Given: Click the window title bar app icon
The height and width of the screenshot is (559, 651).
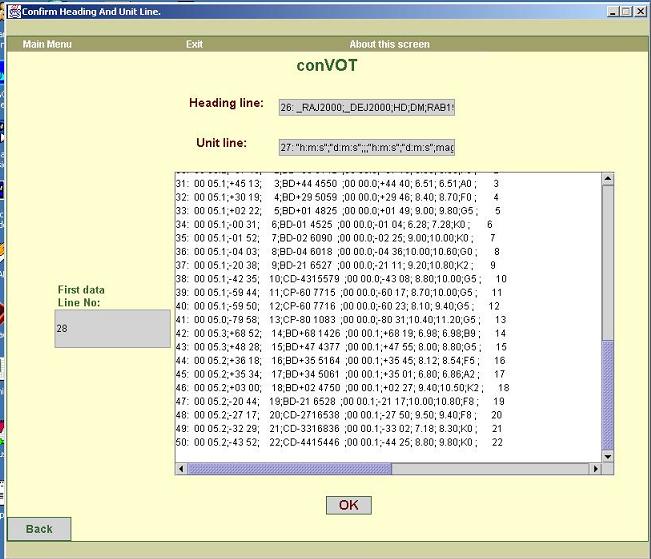Looking at the screenshot, I should 14,12.
